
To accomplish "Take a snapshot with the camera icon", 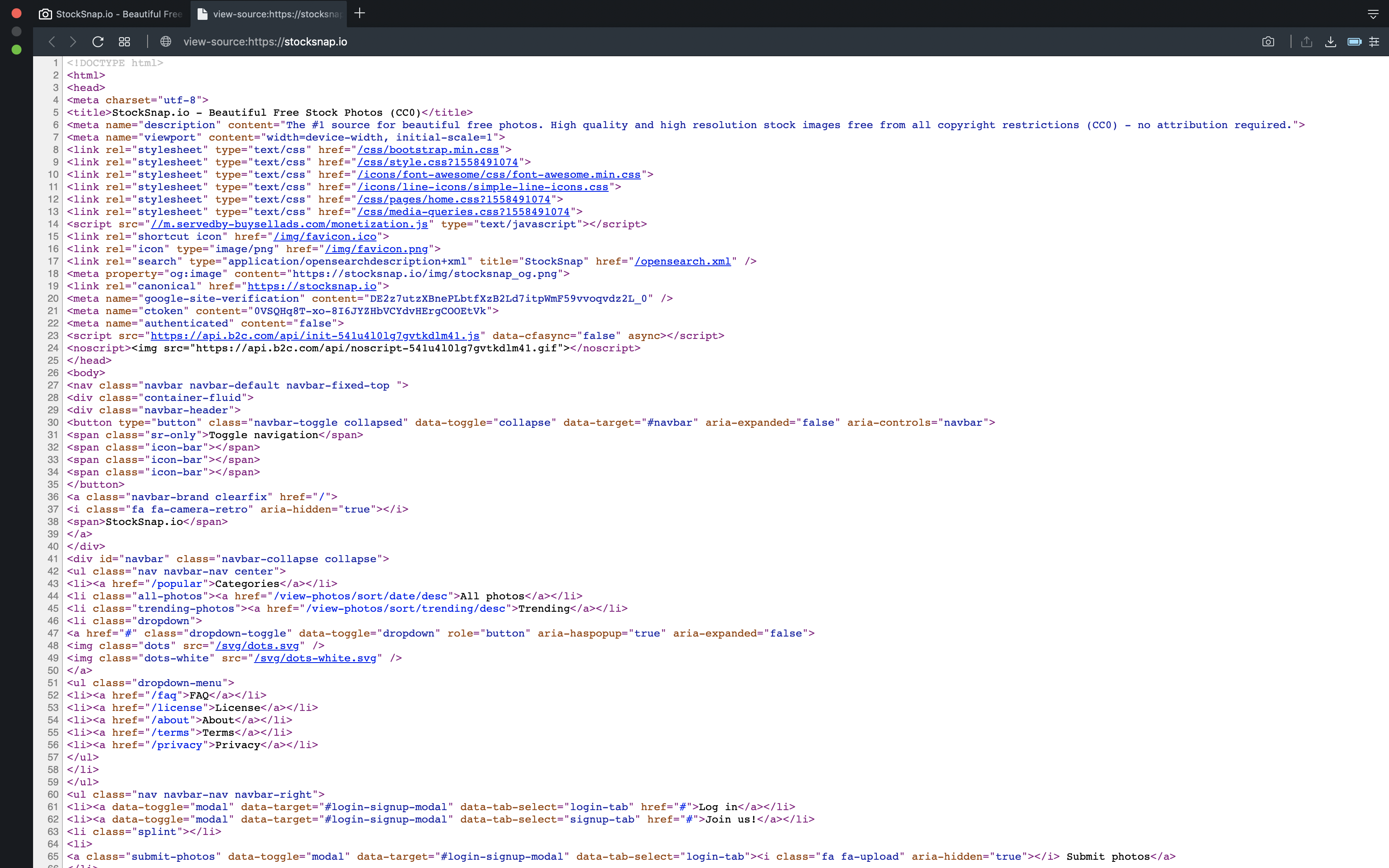I will click(1268, 42).
